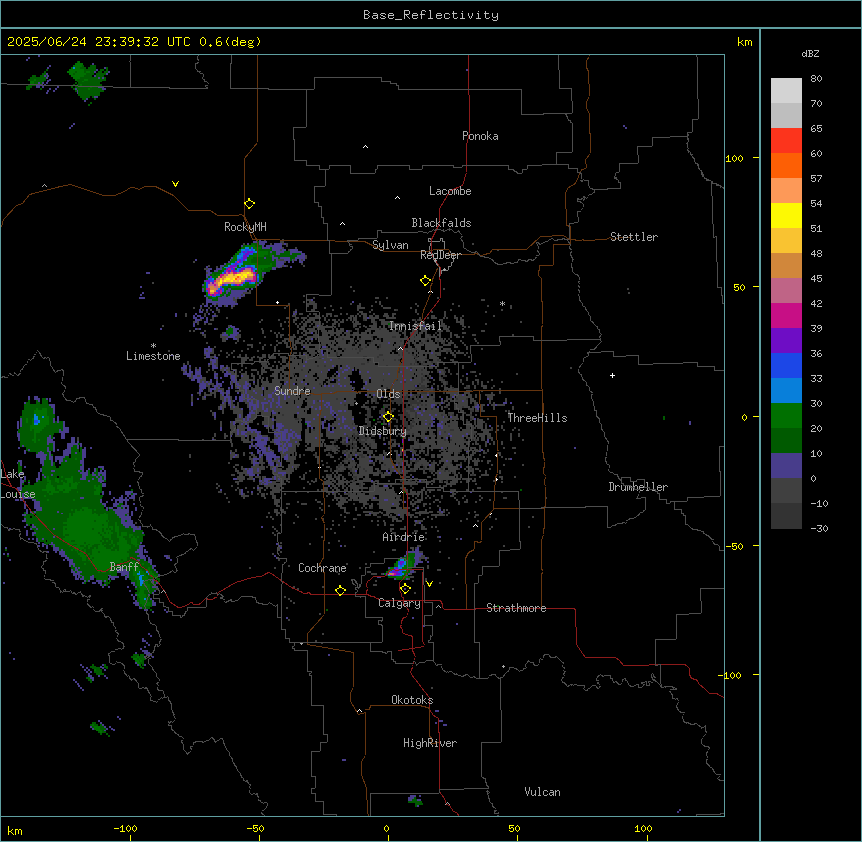Viewport: 862px width, 842px height.
Task: Click the Stettler city label
Action: click(x=634, y=237)
